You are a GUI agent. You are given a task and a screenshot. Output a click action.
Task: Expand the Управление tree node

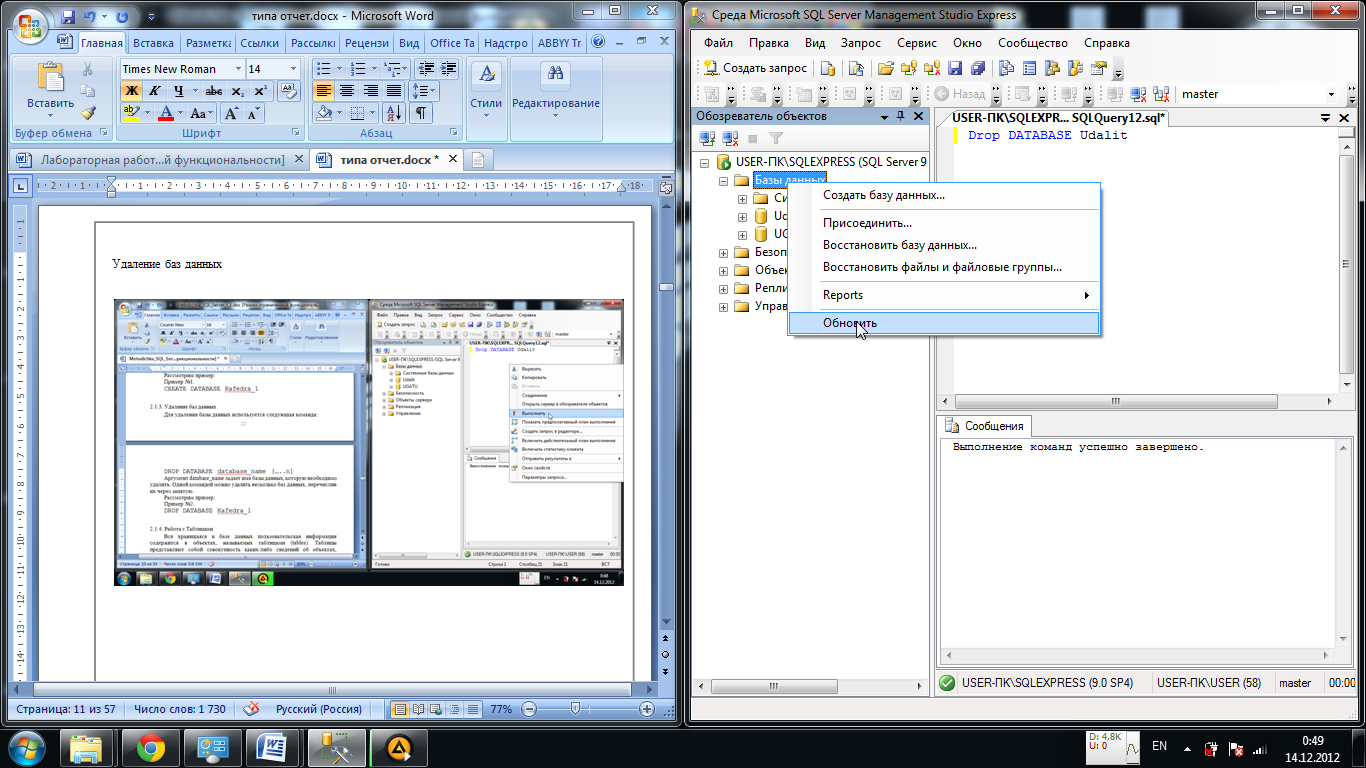click(723, 307)
